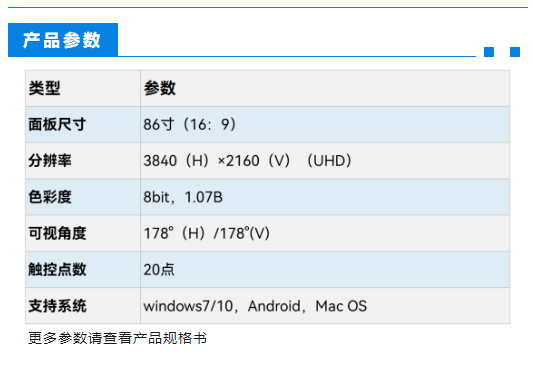Viewport: 533px width, 374px height.
Task: Click the 触控点数 row label
Action: pos(57,270)
